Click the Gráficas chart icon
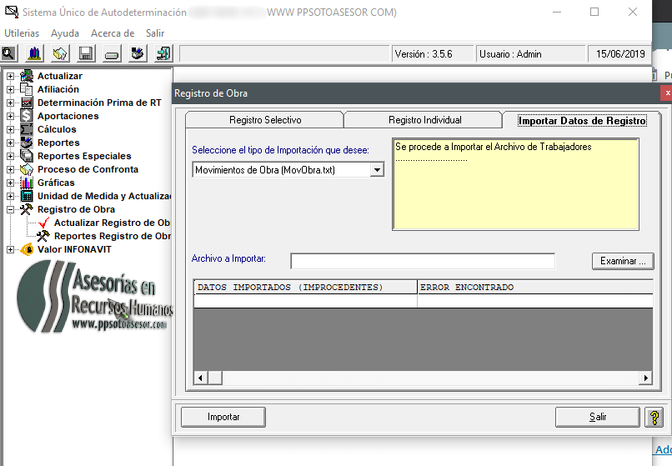This screenshot has height=466, width=672. pyautogui.click(x=27, y=183)
